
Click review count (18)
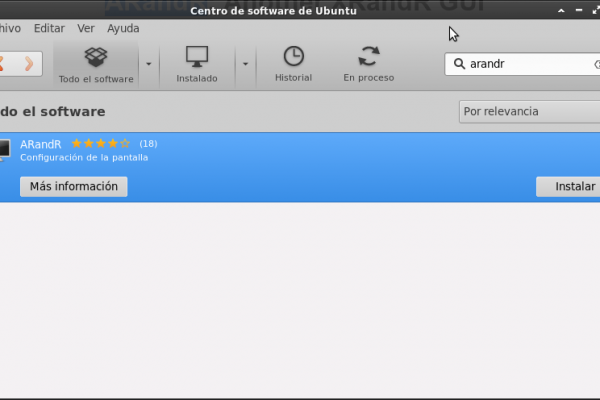[x=148, y=144]
